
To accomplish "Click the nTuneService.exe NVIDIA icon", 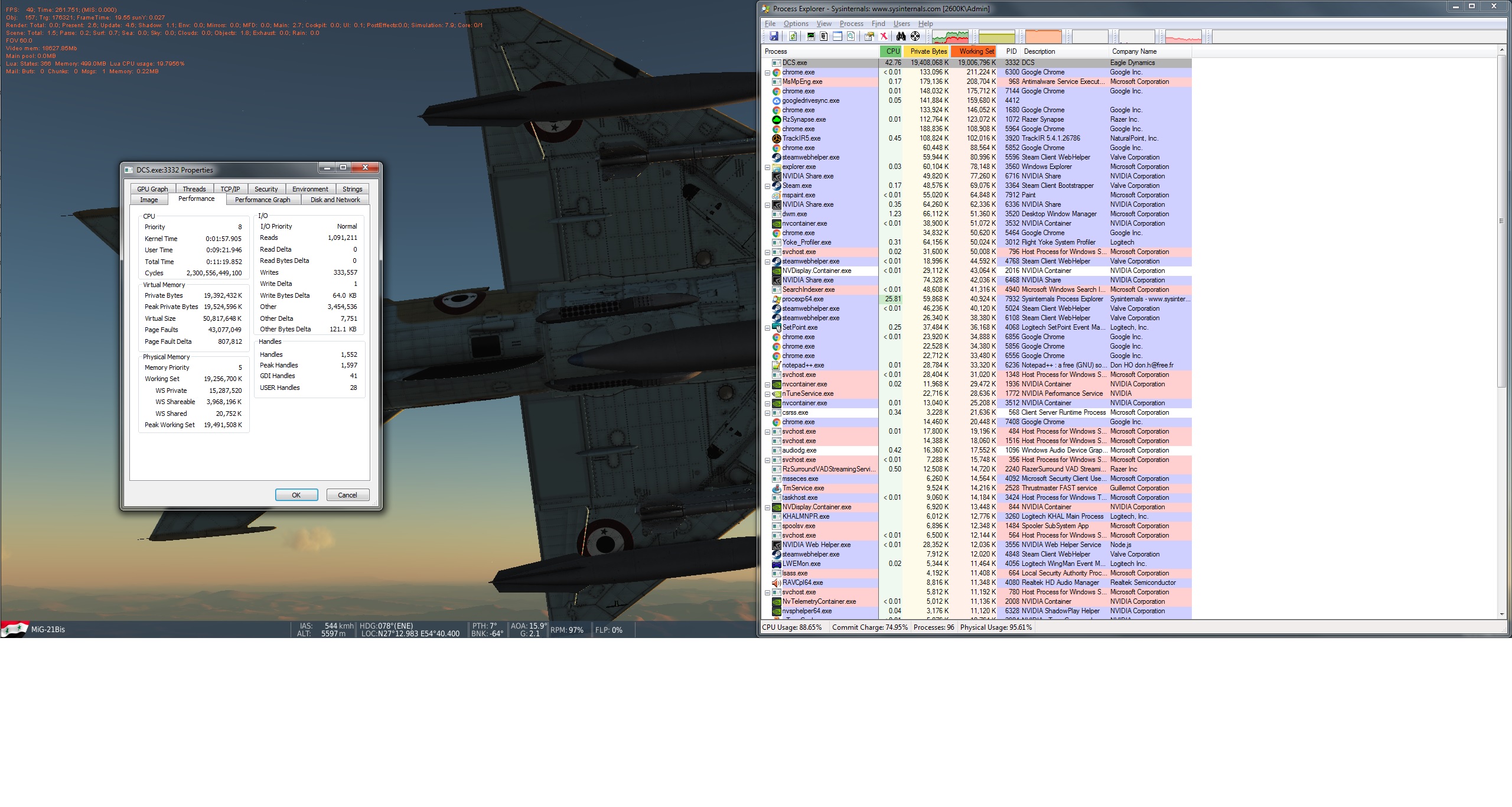I will click(777, 393).
